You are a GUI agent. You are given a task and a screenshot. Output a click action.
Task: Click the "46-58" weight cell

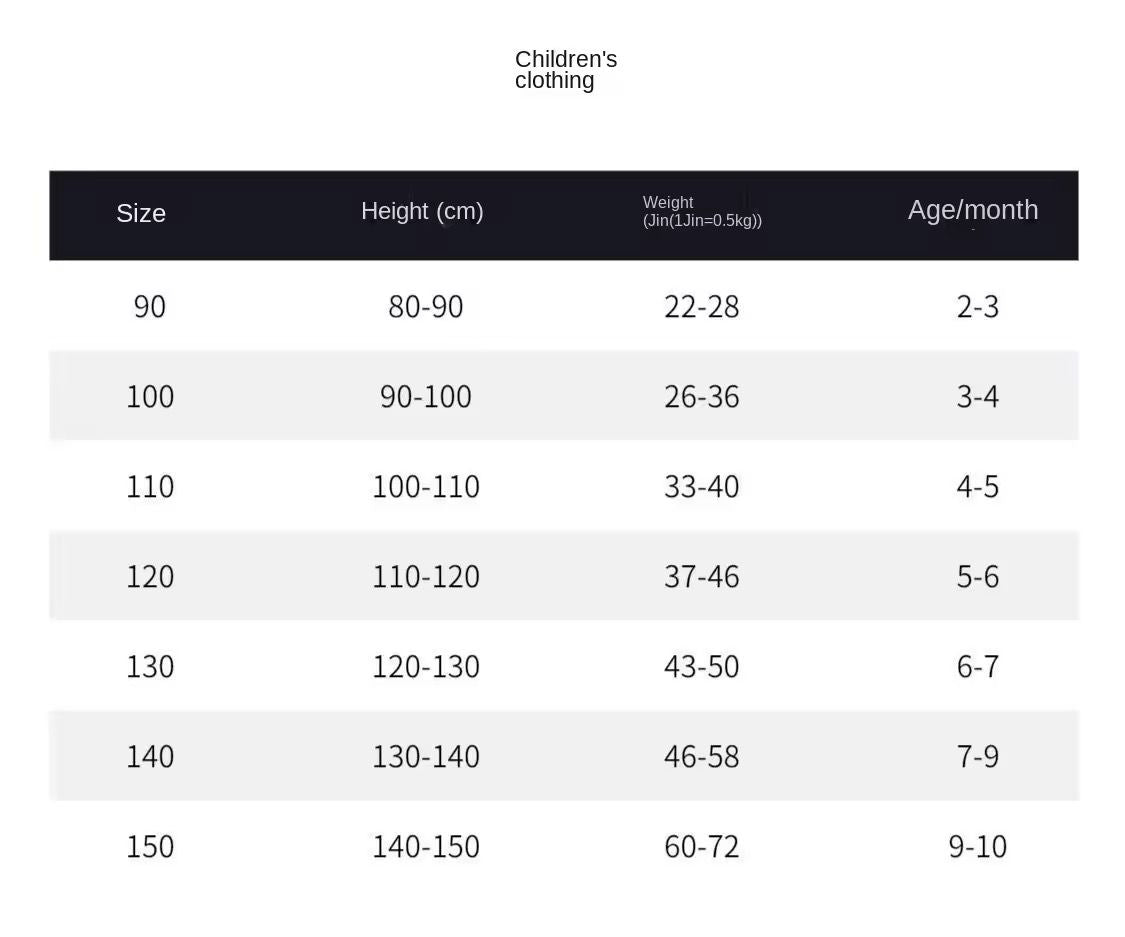coord(702,756)
